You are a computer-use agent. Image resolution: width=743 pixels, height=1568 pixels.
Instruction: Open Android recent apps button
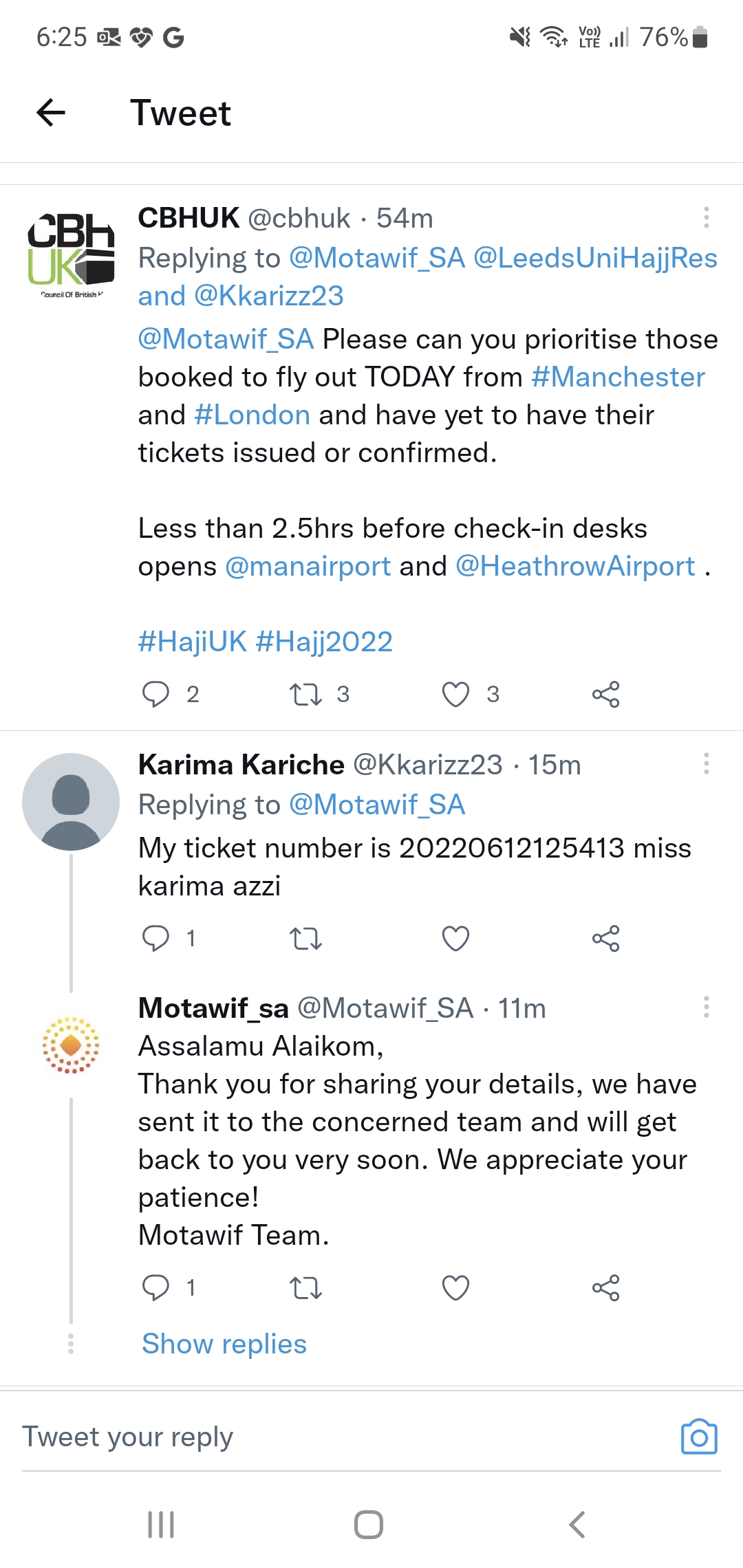point(161,1525)
